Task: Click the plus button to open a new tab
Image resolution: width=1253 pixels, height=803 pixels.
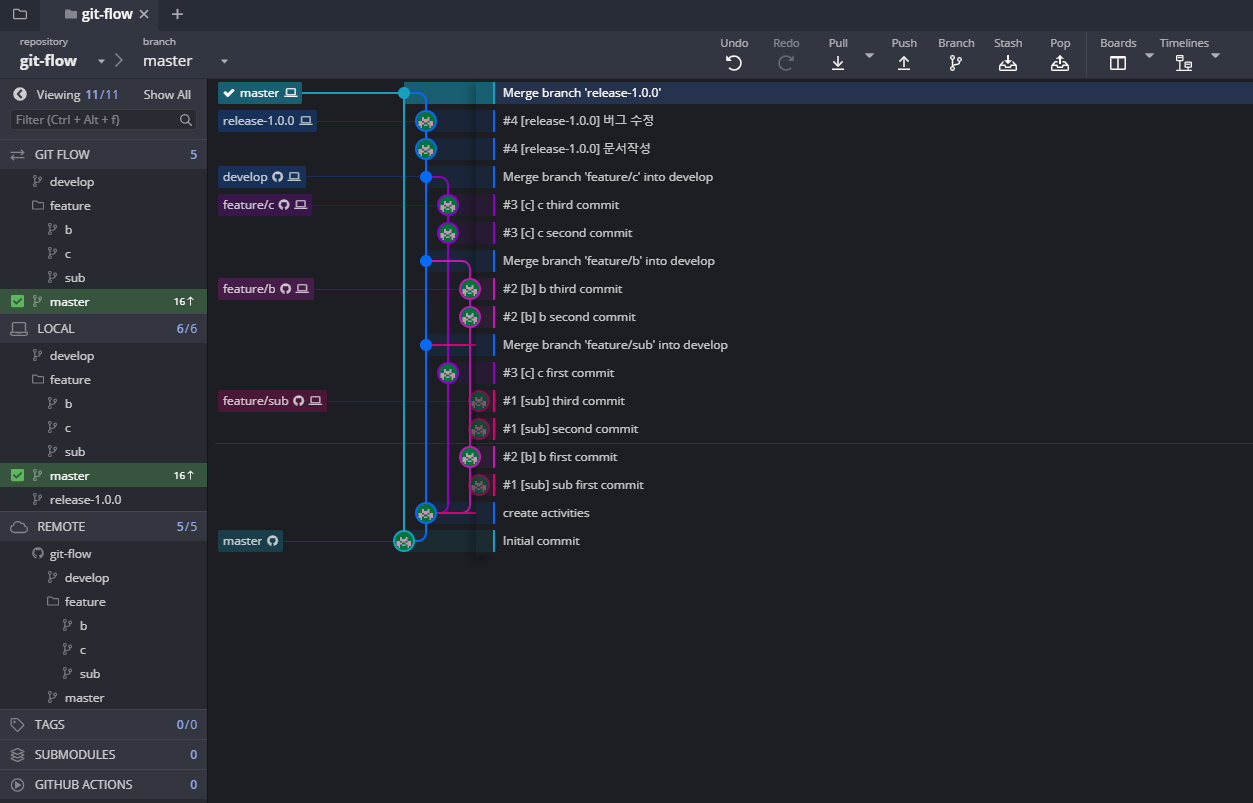Action: tap(177, 15)
